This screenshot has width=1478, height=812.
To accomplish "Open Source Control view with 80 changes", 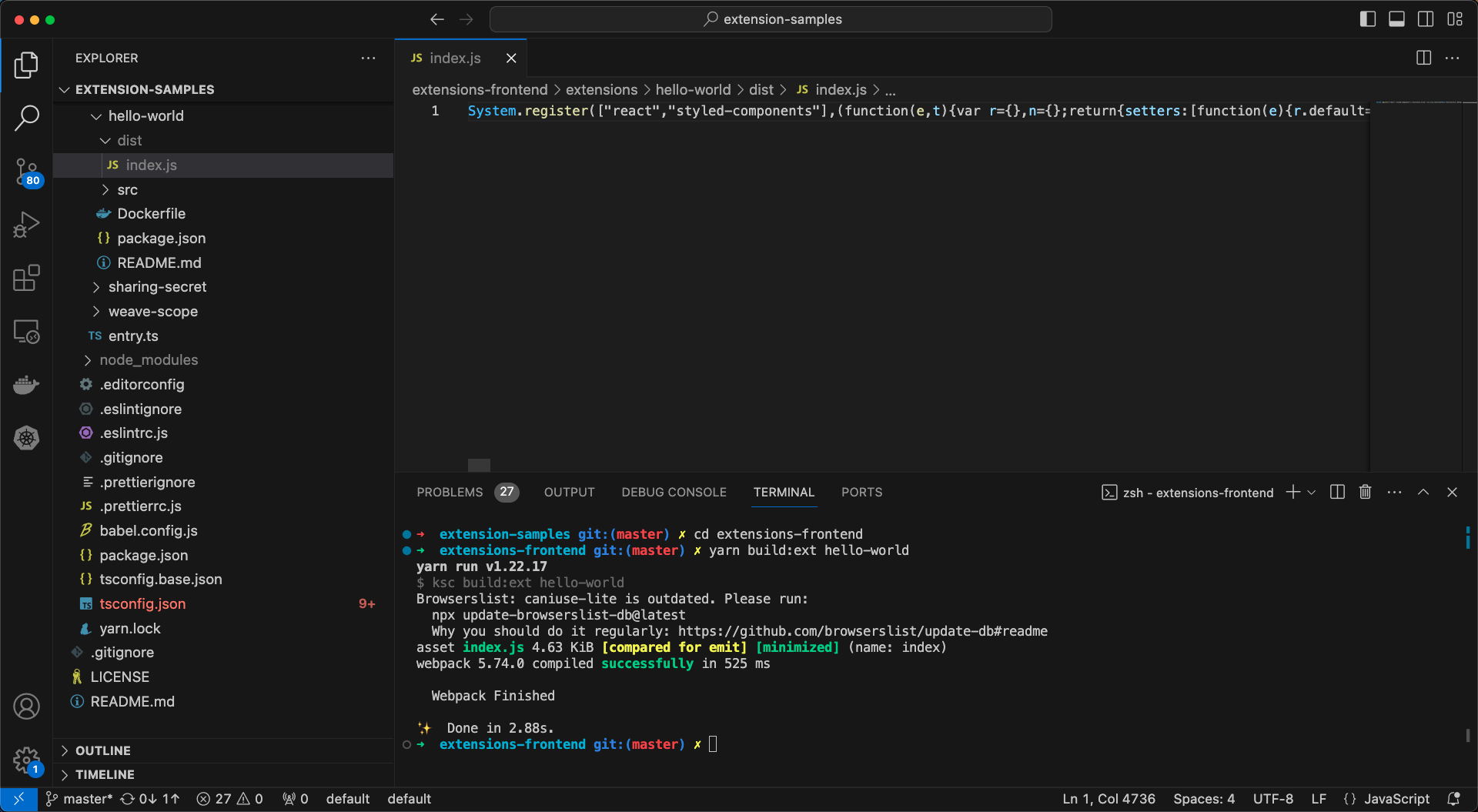I will (x=26, y=172).
